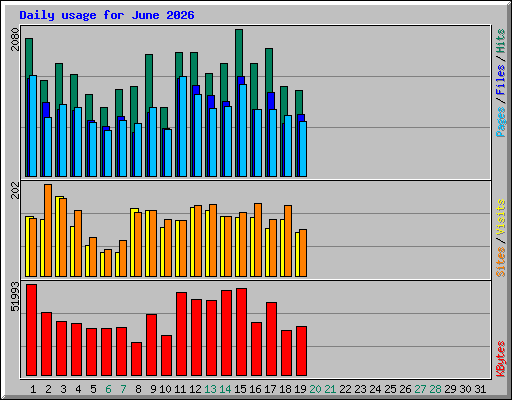The height and width of the screenshot is (400, 512).
Task: Click the cyan "Pages" legend label
Action: click(x=501, y=122)
